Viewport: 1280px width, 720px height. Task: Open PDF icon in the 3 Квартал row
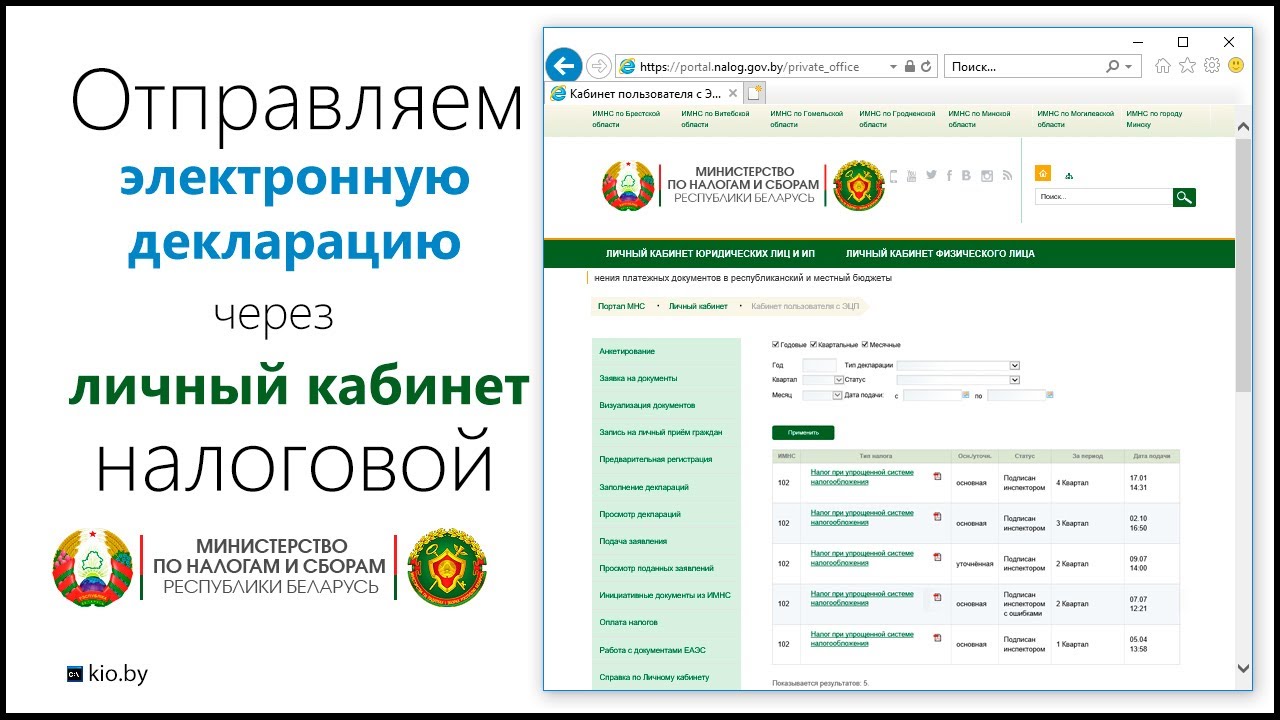pos(937,517)
